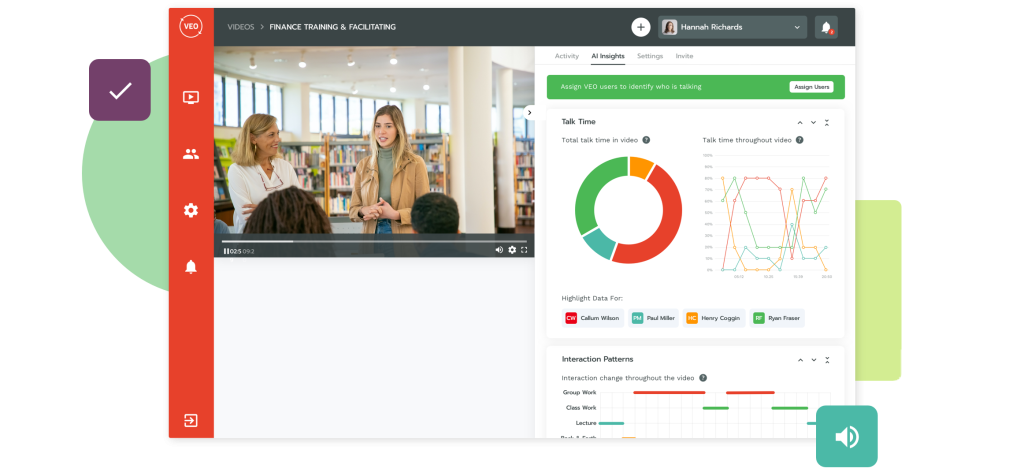Click the video frame of the presenters
Image resolution: width=1024 pixels, height=476 pixels.
click(374, 140)
